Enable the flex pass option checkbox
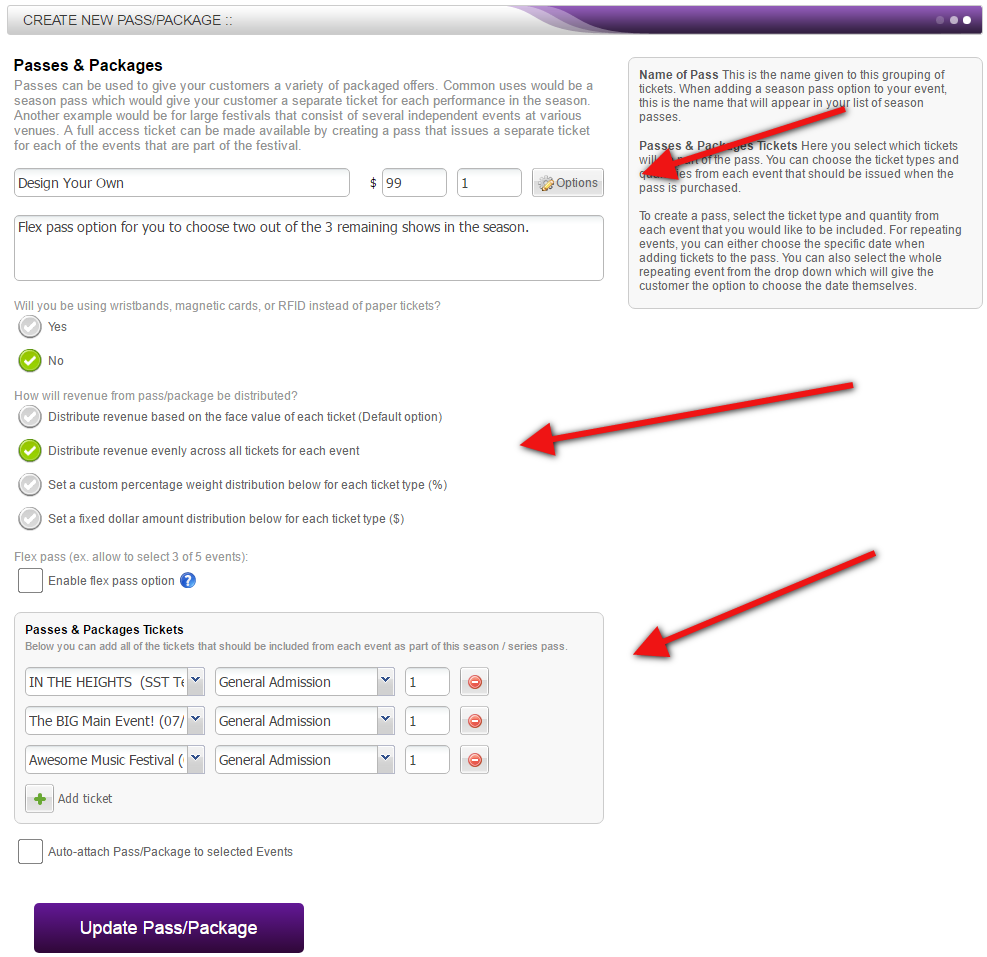Image resolution: width=987 pixels, height=957 pixels. point(30,580)
